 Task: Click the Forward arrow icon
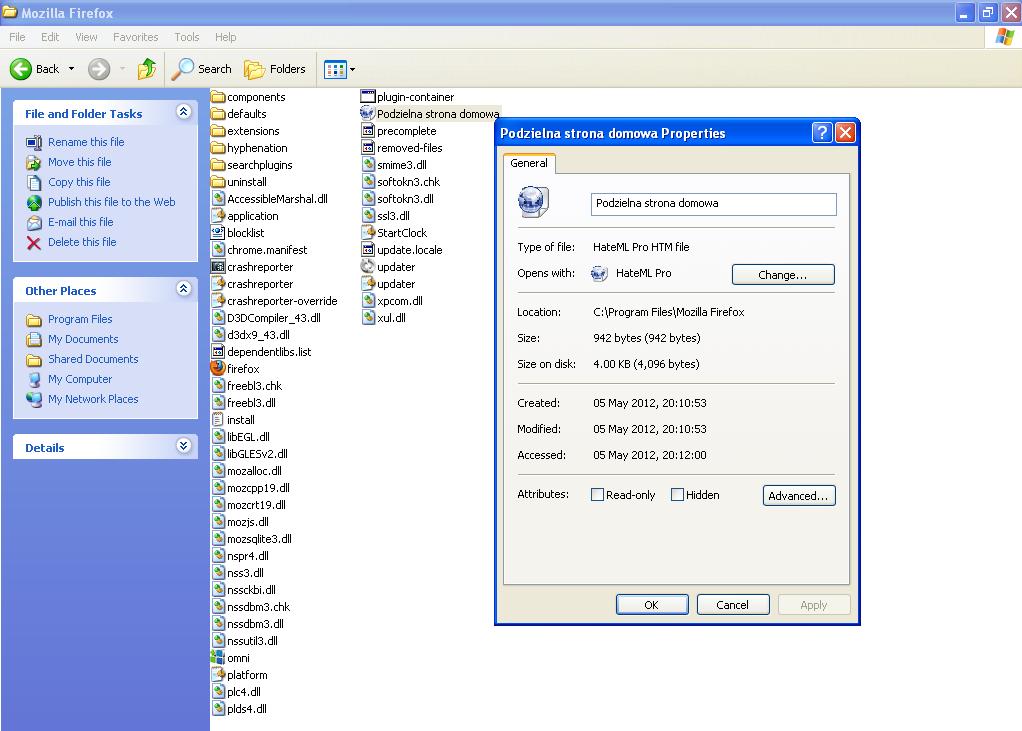coord(99,68)
